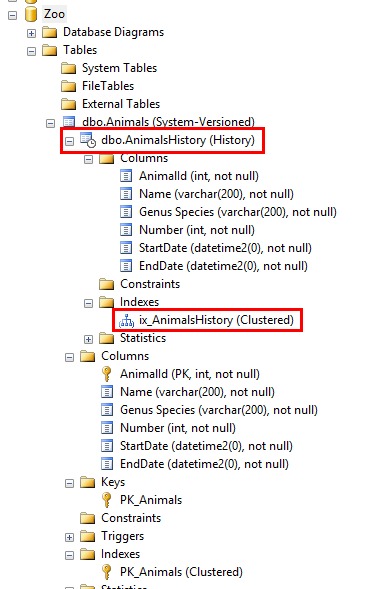Select the Tables node
The height and width of the screenshot is (589, 372).
coord(80,50)
